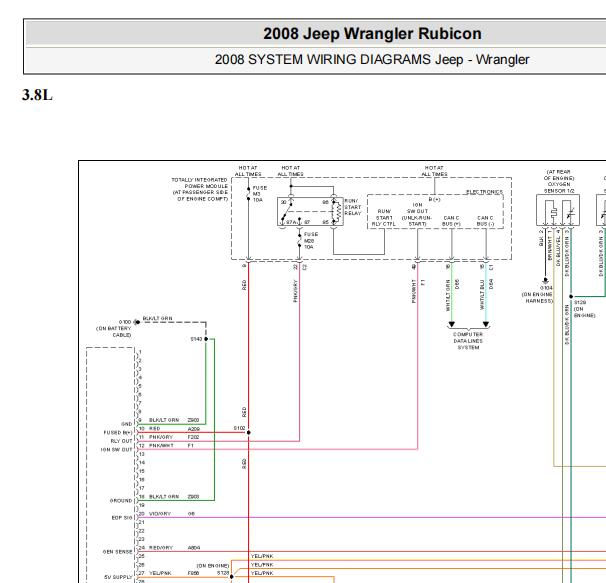Click the "WHT/LT GRN" vertical wire label
This screenshot has height=583, width=606.
click(x=448, y=295)
